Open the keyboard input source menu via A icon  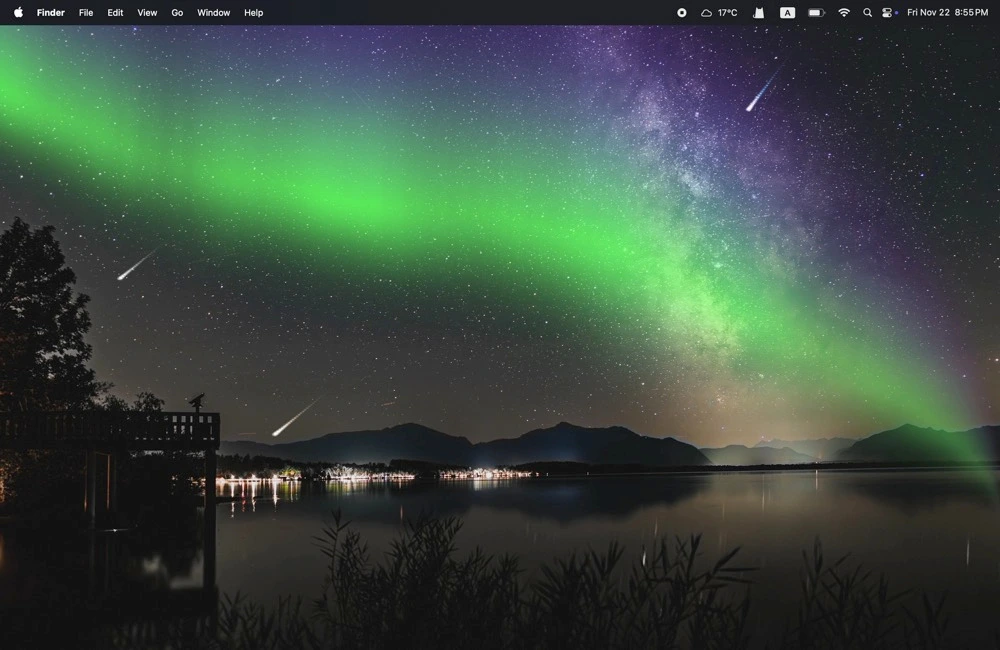click(787, 12)
